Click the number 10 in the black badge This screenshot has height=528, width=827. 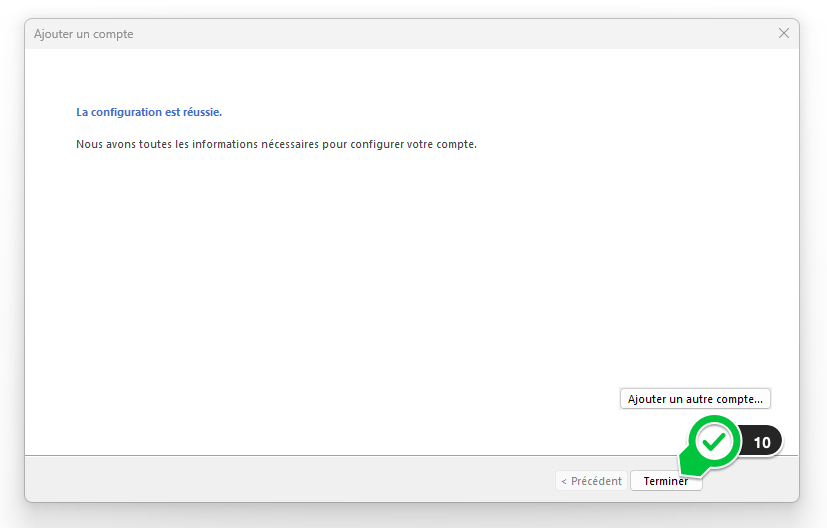coord(762,442)
